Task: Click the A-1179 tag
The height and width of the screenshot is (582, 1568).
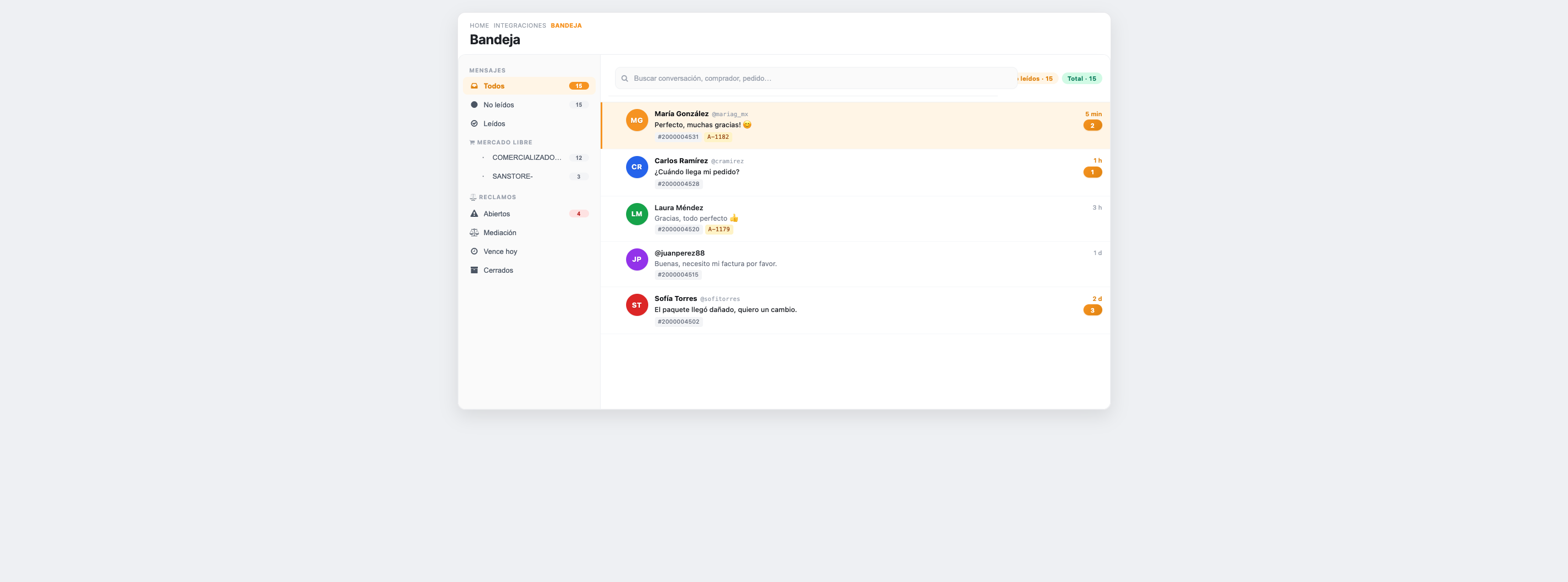Action: pos(719,230)
